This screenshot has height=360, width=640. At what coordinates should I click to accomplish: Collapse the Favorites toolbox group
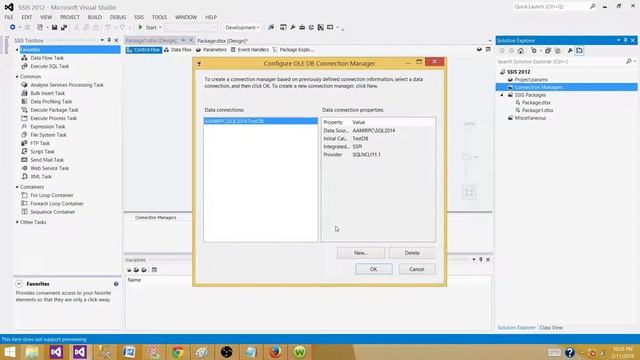17,49
